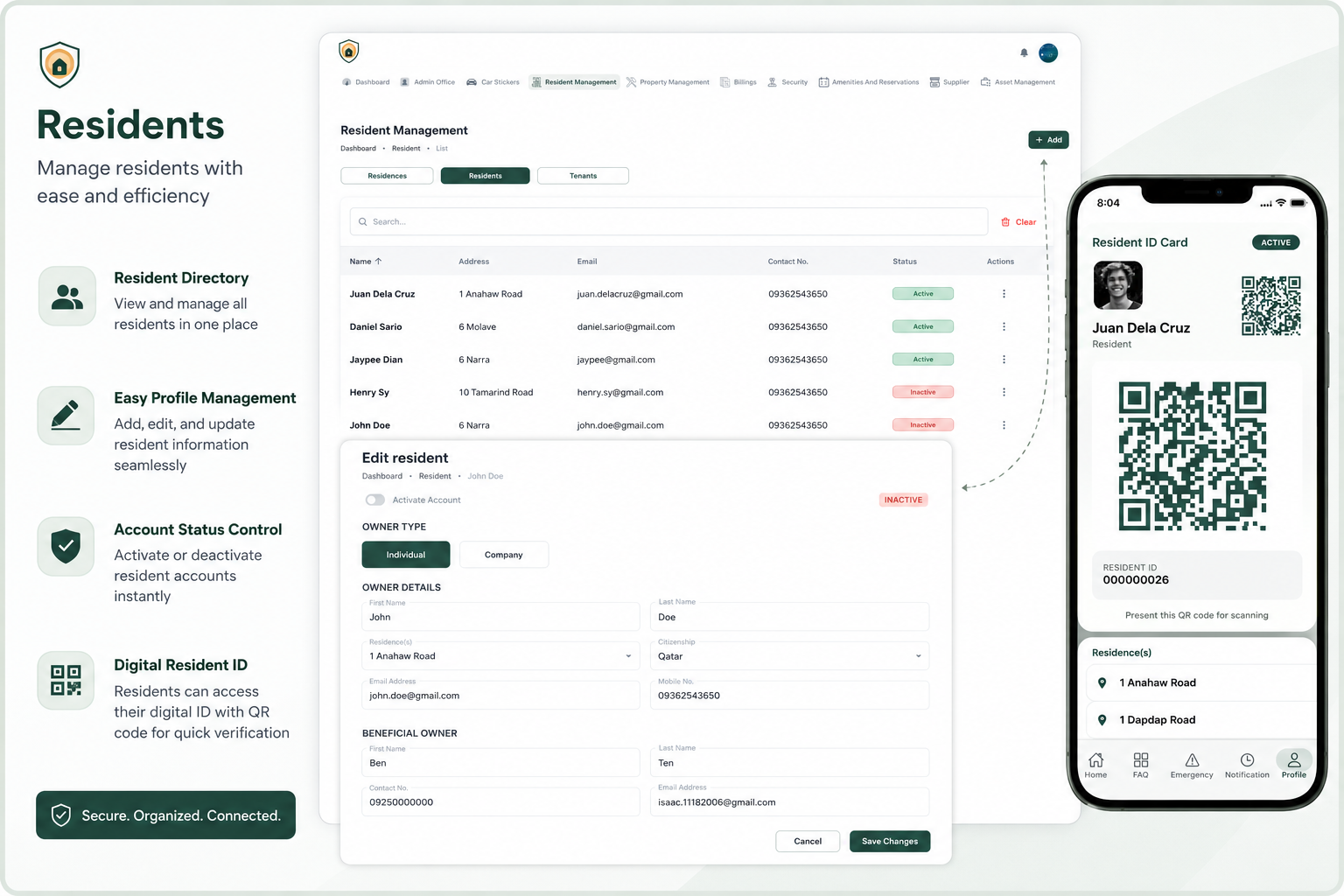Navigate to Billings
Screen dimensions: 1344x896
[738, 82]
